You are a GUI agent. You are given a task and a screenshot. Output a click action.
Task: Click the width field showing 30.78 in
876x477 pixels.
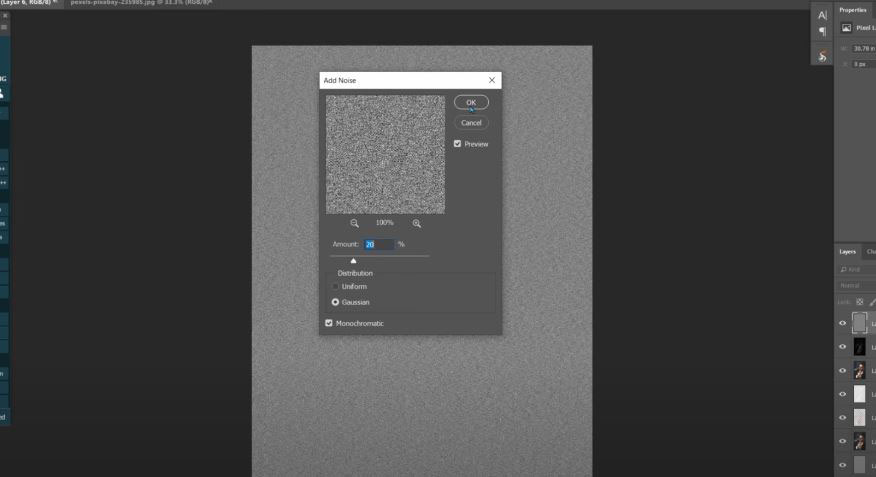click(864, 49)
